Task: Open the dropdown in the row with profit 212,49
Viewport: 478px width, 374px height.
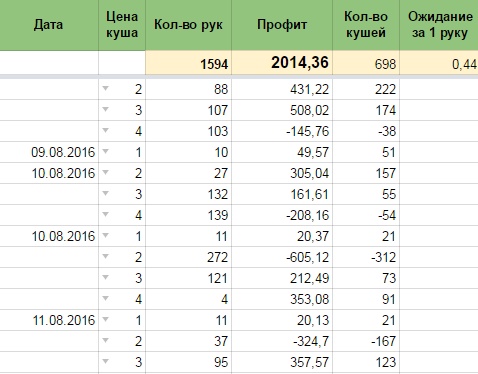Action: pyautogui.click(x=106, y=277)
